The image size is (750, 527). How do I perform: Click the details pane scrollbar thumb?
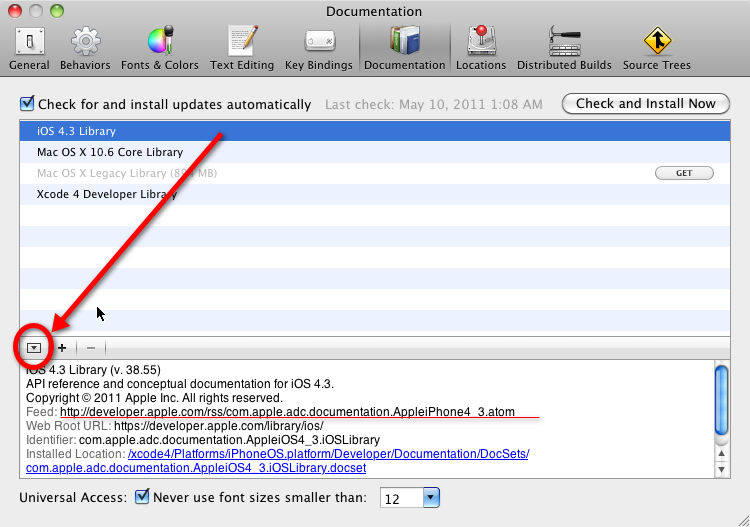pos(721,400)
